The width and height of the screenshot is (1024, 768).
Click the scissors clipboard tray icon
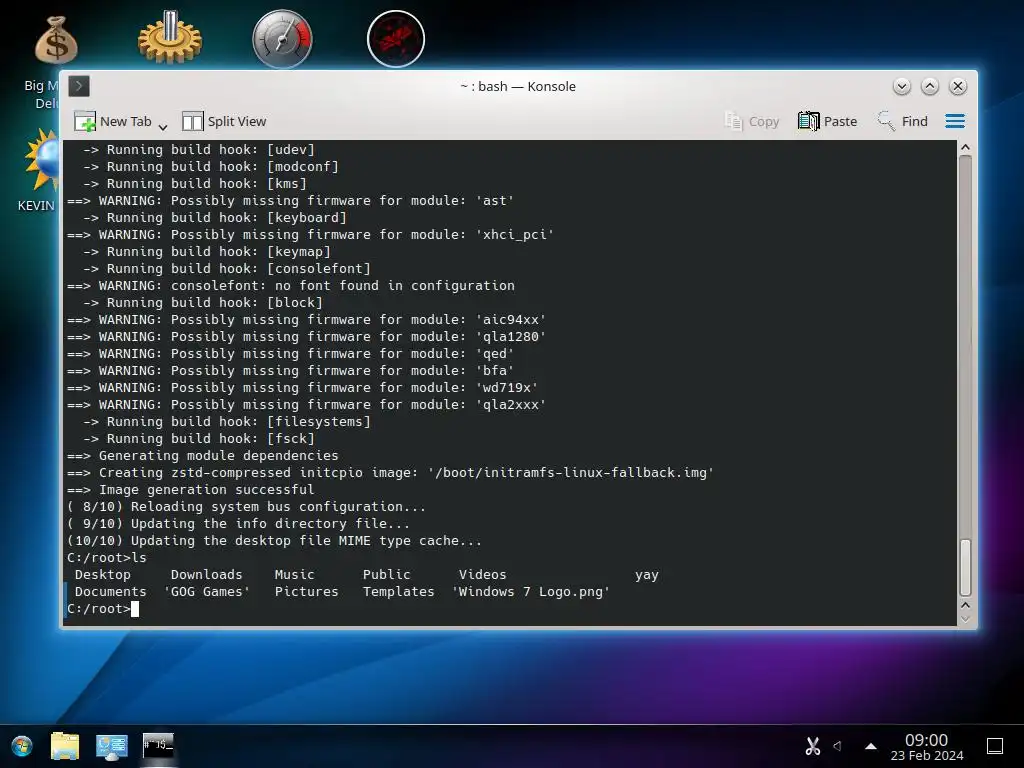pyautogui.click(x=812, y=746)
